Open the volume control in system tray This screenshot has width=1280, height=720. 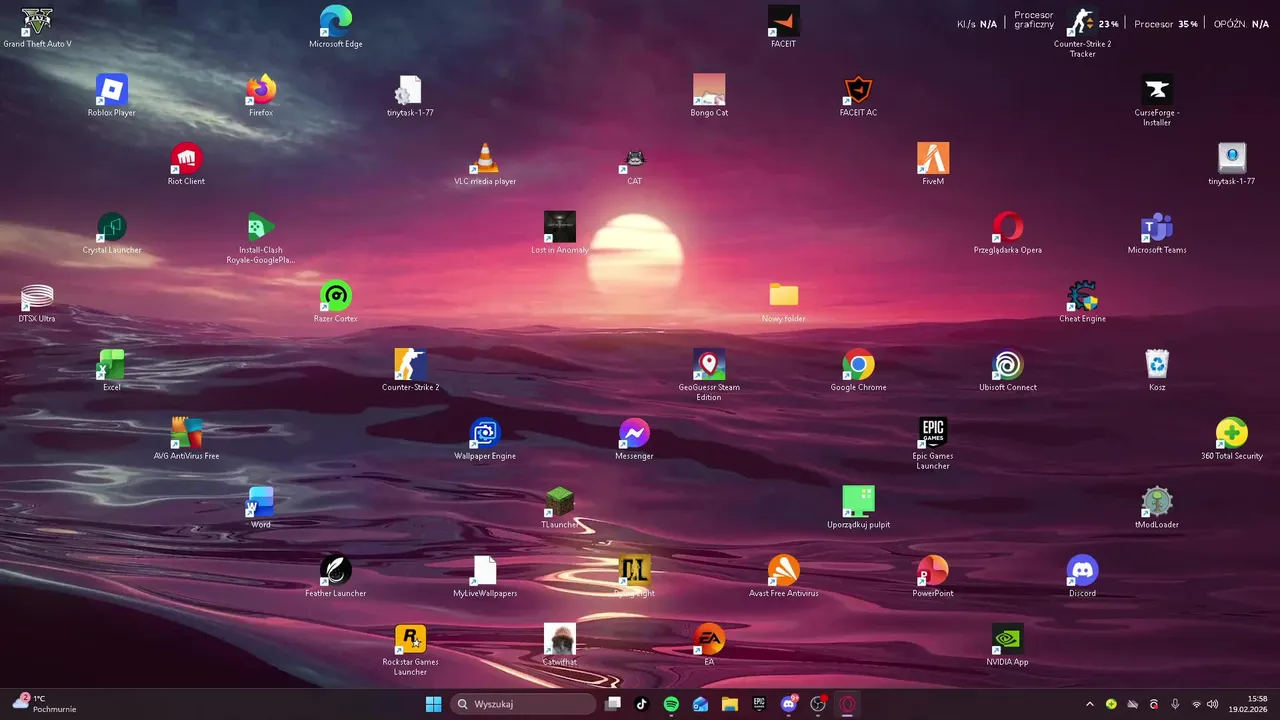1213,704
